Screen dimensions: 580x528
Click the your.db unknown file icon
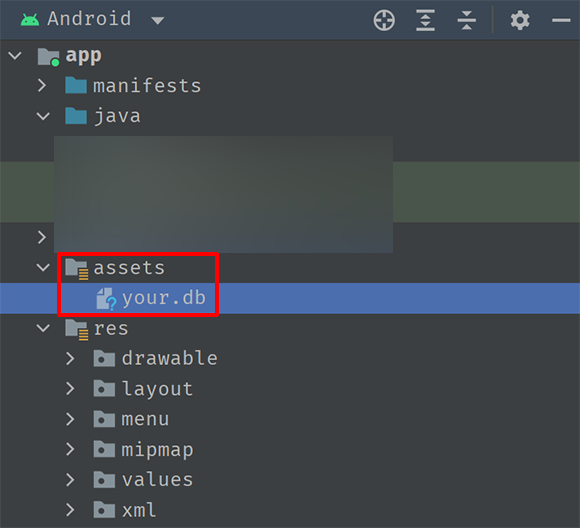coord(107,299)
